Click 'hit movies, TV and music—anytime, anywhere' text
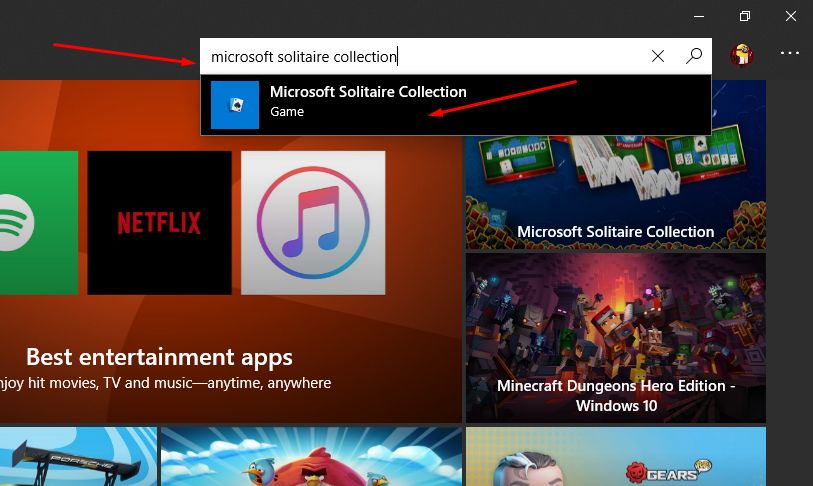The image size is (813, 486). (x=179, y=383)
